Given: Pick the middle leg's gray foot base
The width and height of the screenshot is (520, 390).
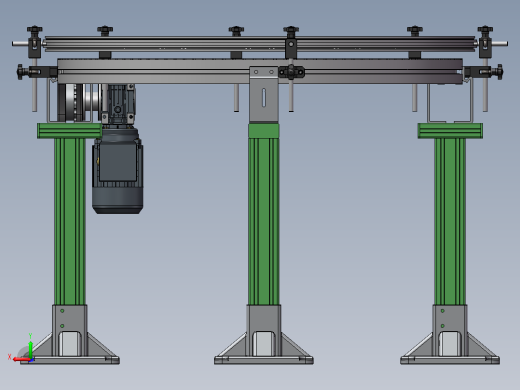Looking at the screenshot, I should tap(264, 334).
